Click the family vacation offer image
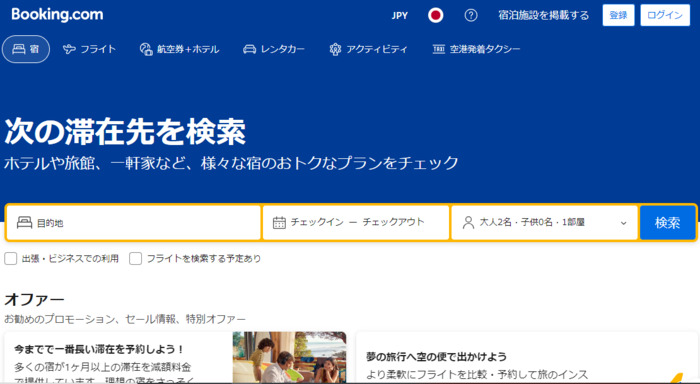Screen dimensions: 700x384 [x=289, y=357]
